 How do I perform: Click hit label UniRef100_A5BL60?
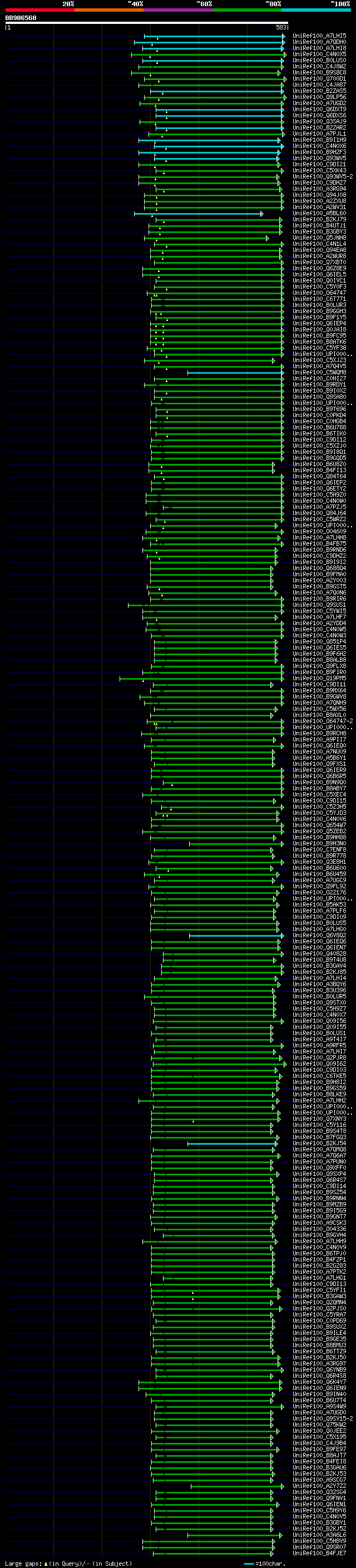tap(319, 213)
